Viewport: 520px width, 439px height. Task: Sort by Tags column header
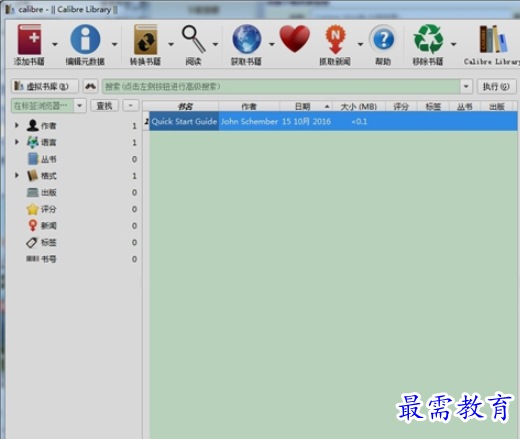433,107
